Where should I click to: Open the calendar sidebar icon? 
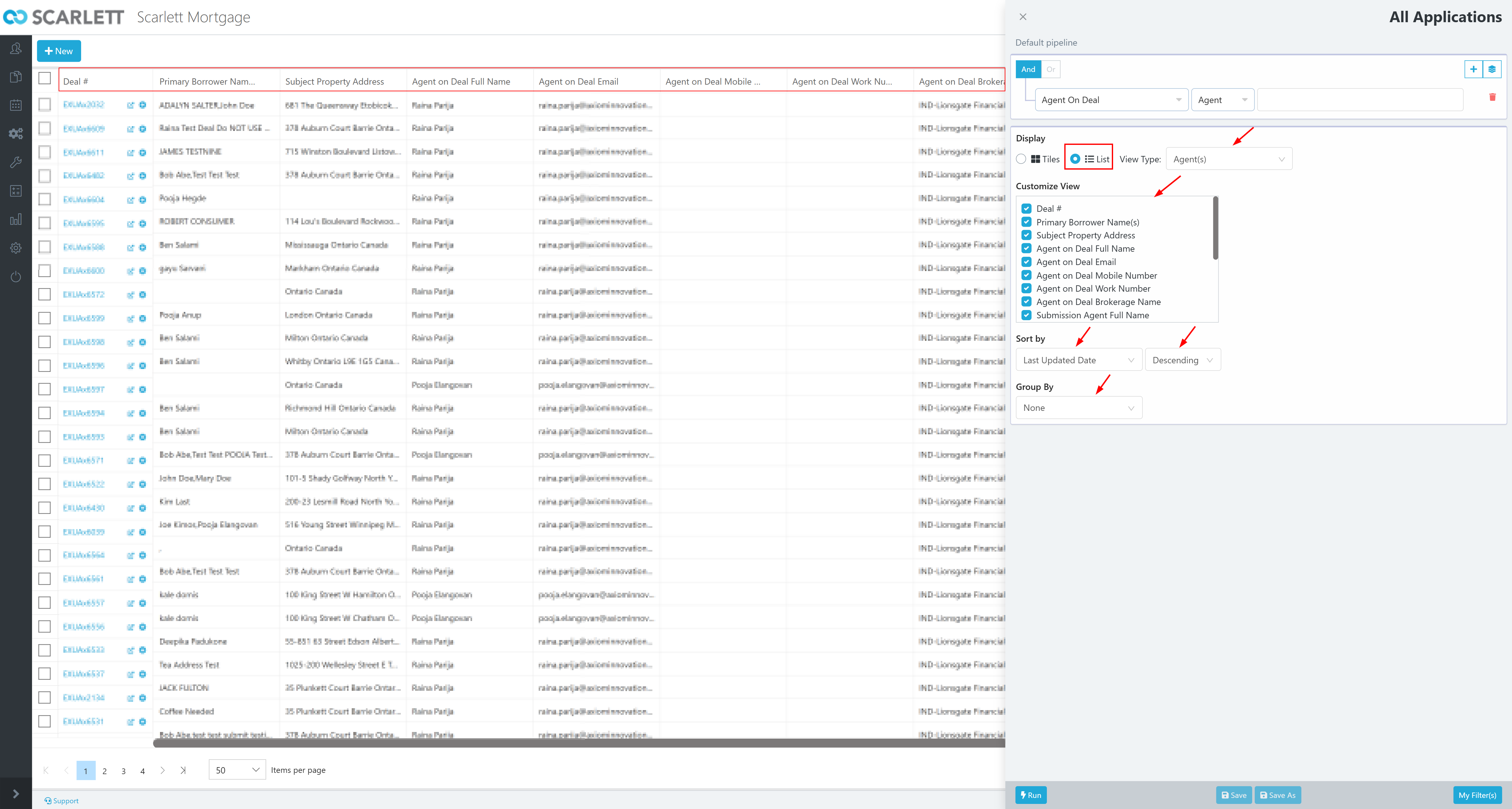click(x=16, y=105)
